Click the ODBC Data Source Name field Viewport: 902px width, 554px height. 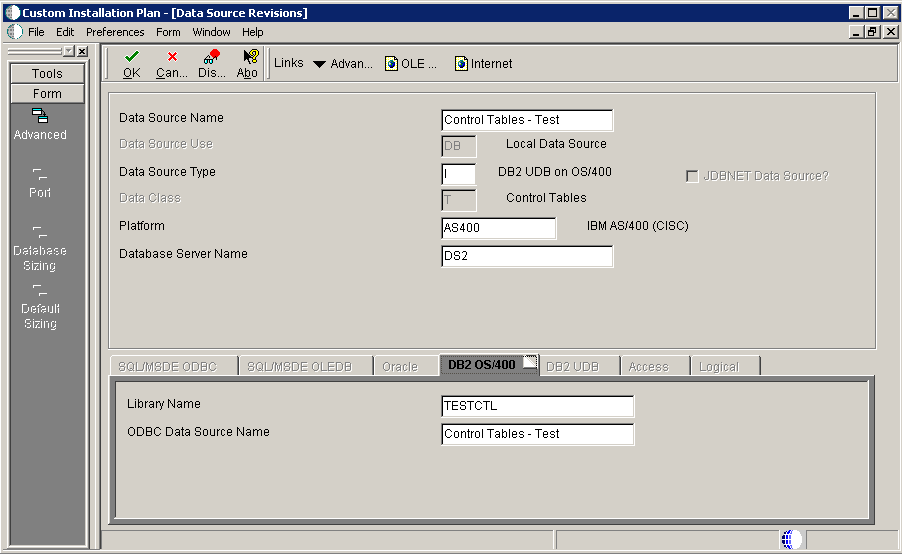pos(537,434)
